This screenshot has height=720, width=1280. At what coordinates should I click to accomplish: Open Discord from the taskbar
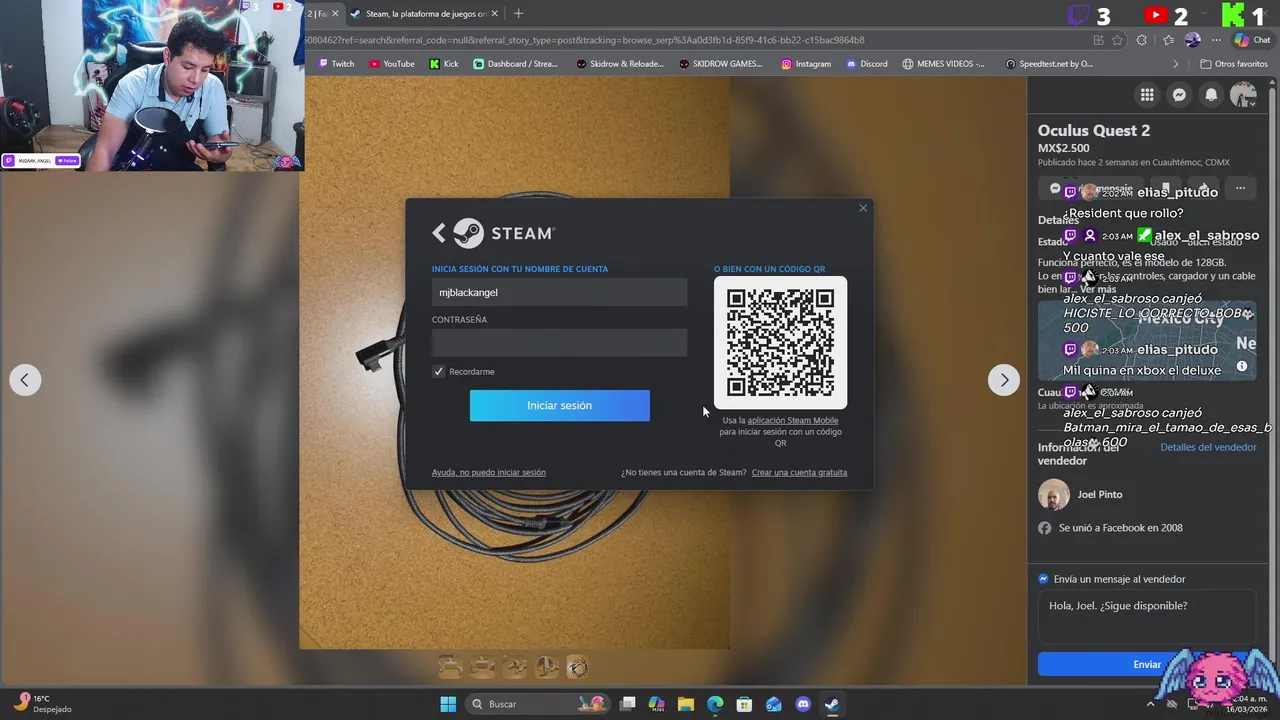(x=803, y=704)
